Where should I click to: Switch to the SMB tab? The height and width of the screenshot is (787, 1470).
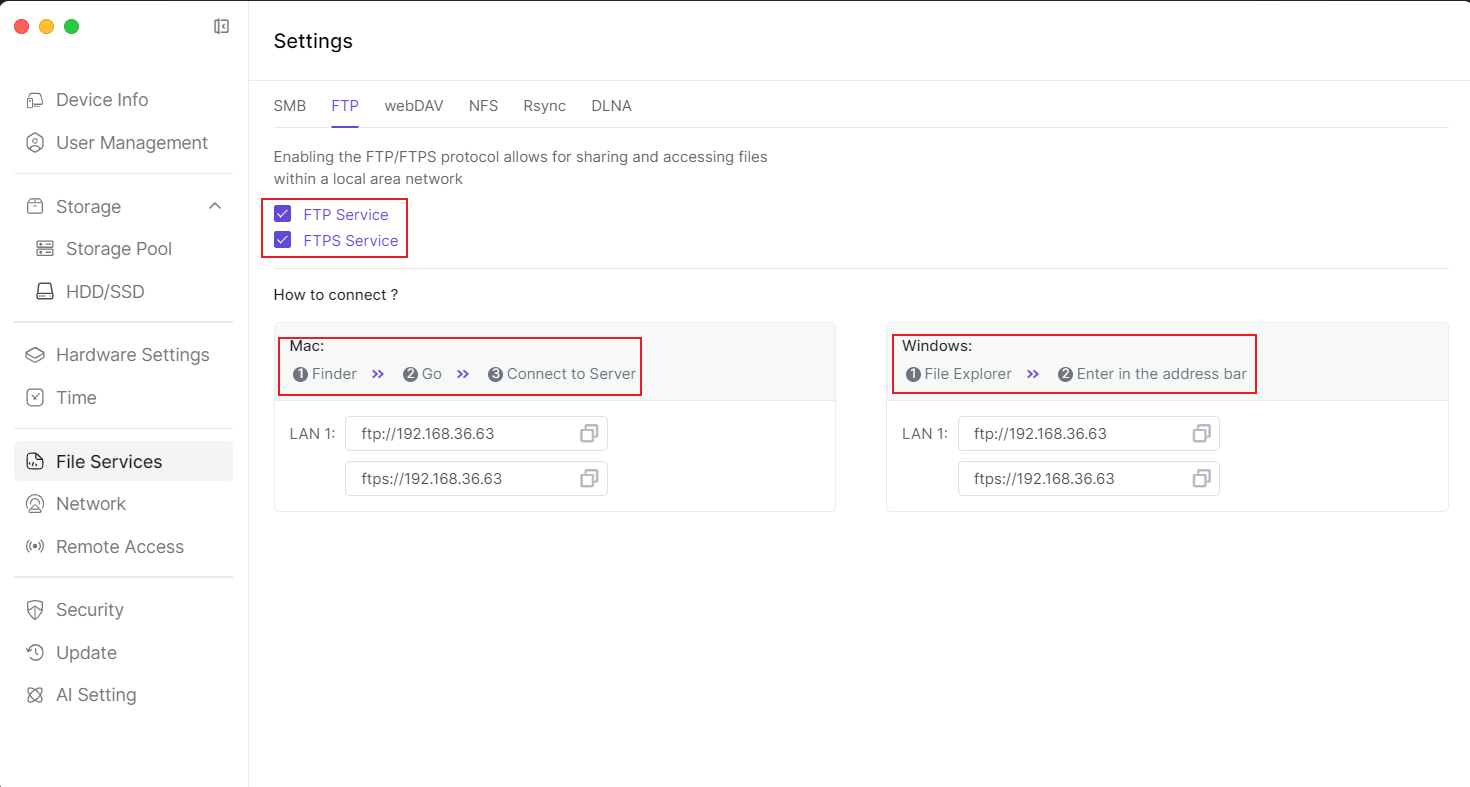point(290,106)
